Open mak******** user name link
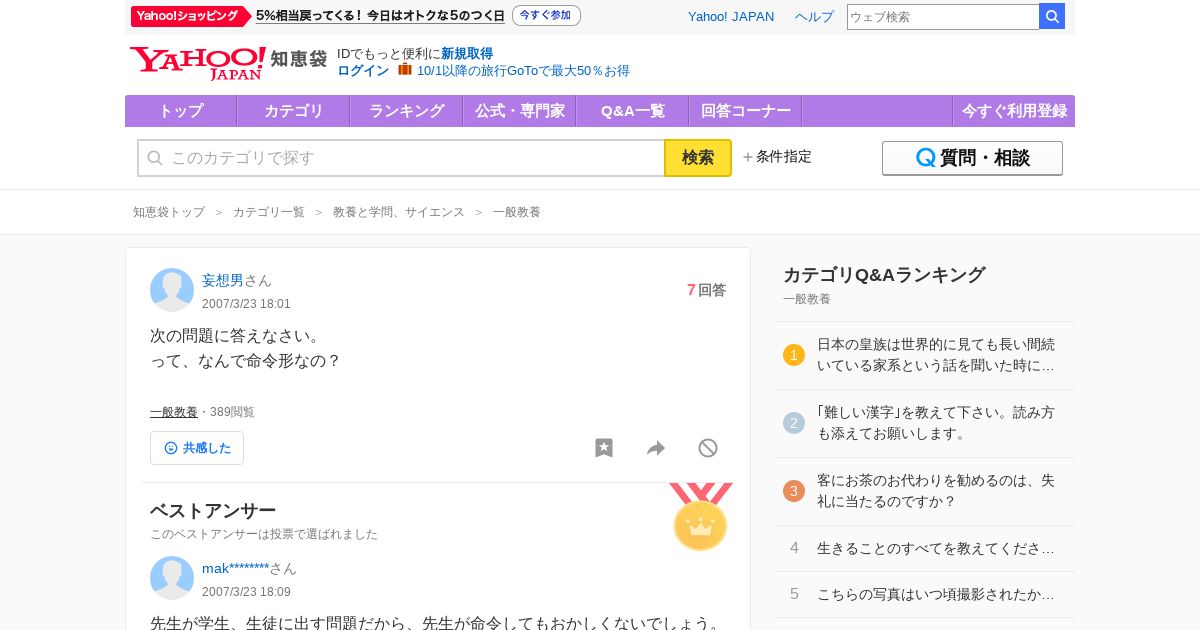This screenshot has height=630, width=1200. [x=235, y=569]
